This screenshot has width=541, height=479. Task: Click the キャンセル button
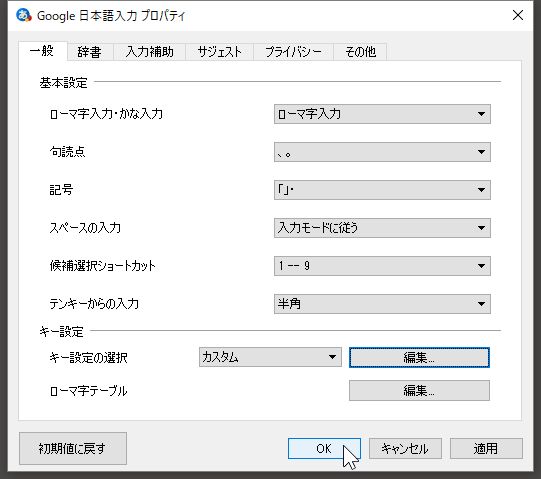click(x=405, y=449)
